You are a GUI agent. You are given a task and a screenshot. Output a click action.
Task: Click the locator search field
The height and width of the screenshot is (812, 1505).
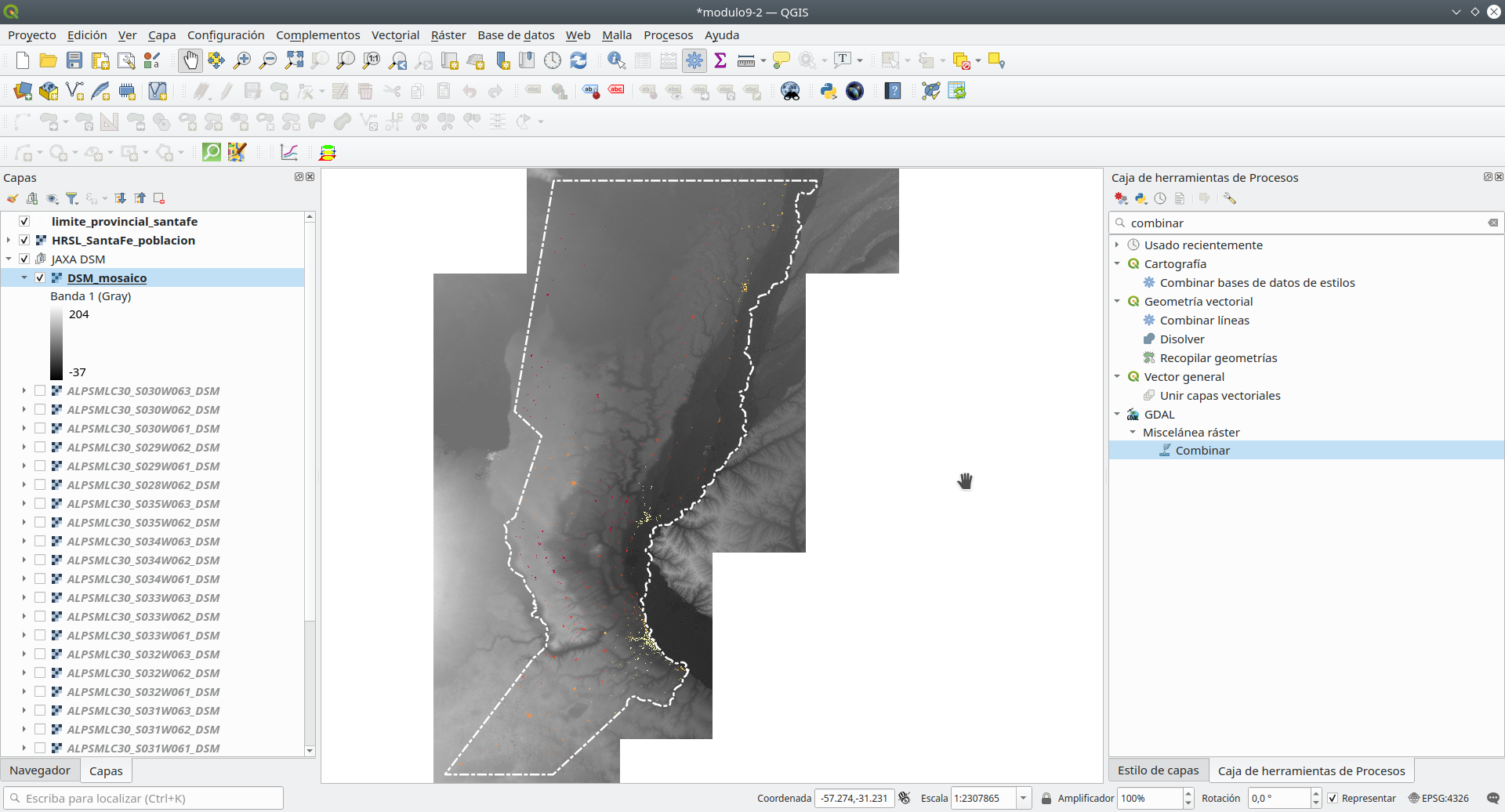(x=143, y=798)
